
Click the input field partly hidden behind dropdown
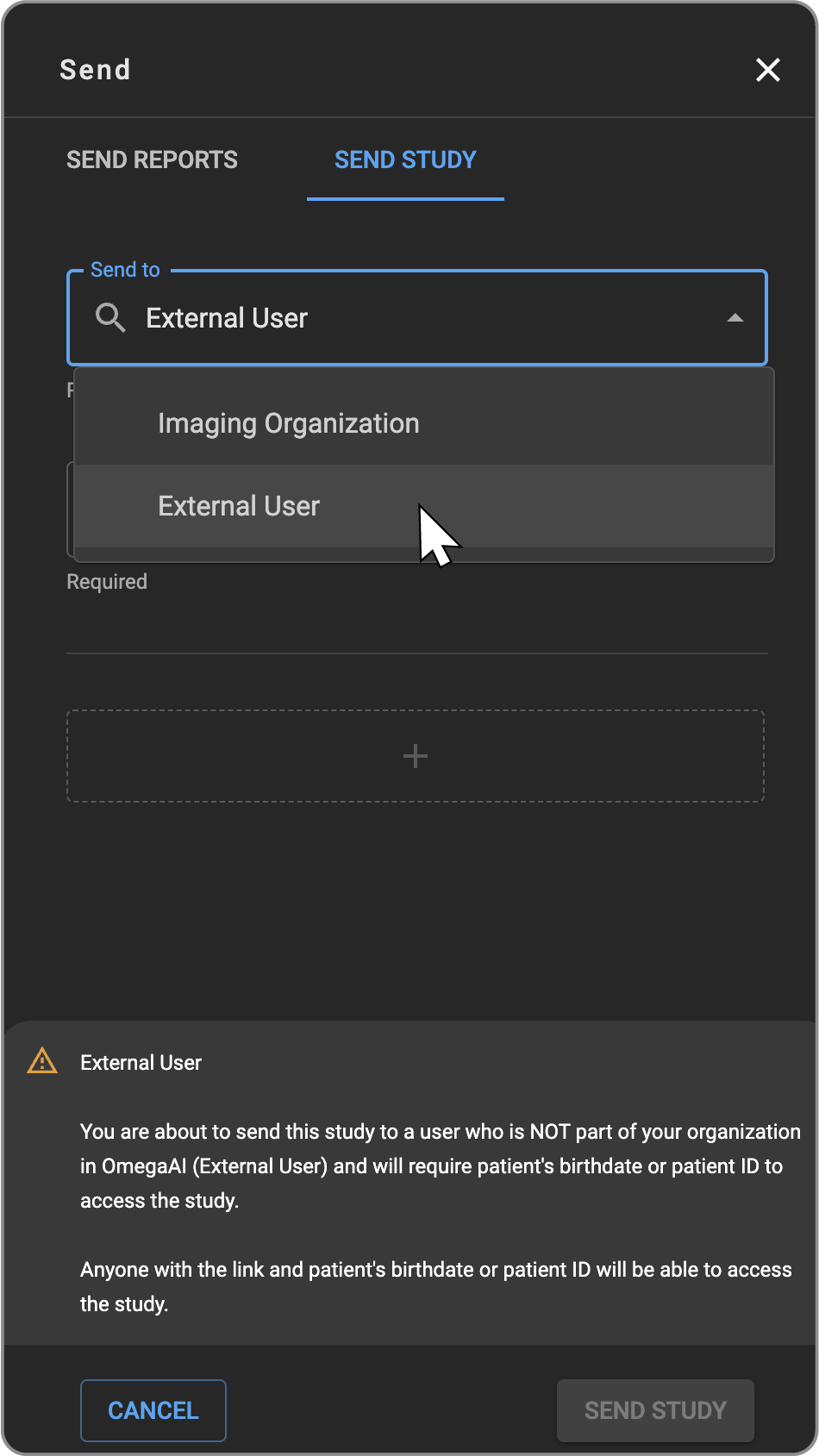(70, 509)
